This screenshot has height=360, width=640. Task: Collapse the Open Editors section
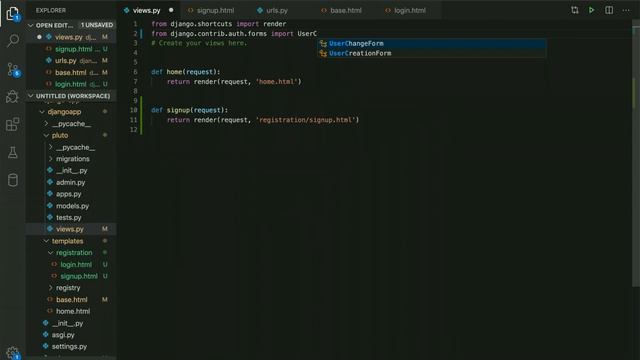pos(31,25)
